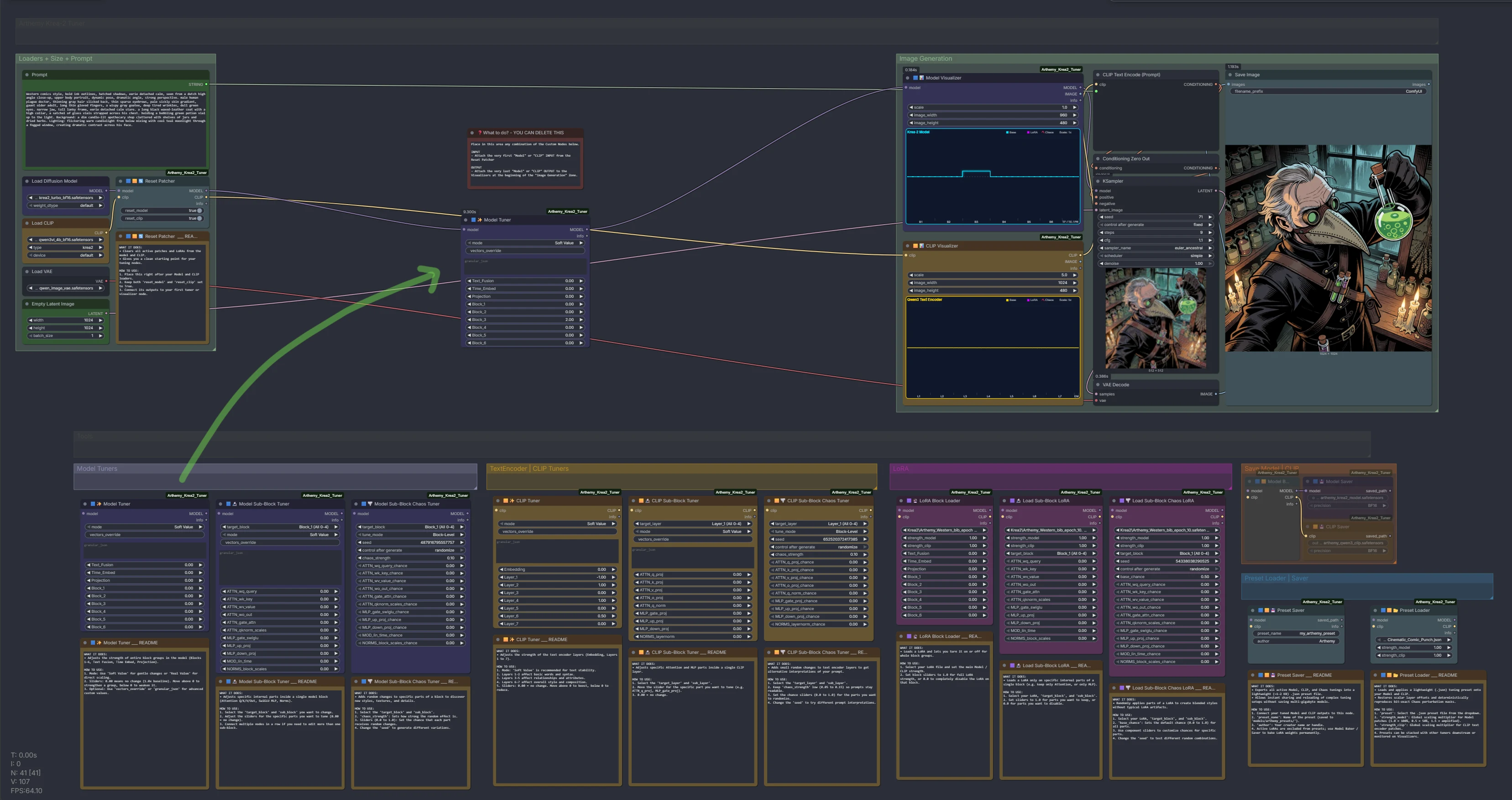Collapse the Empty Latent Image node dot
Viewport: 1512px width, 800px height.
[27, 304]
